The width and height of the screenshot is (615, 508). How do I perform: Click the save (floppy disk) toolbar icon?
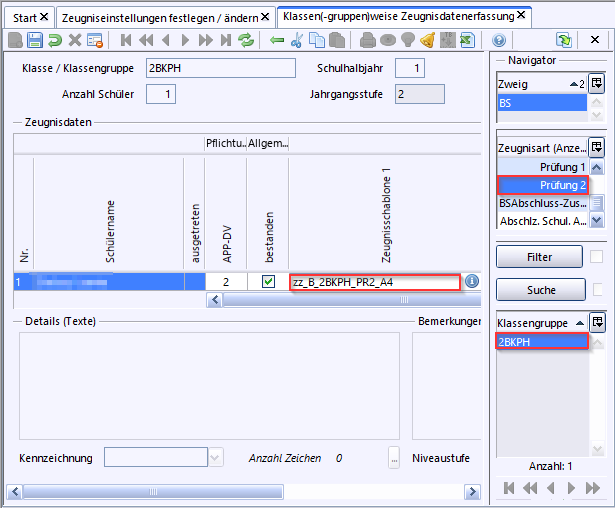[x=35, y=40]
